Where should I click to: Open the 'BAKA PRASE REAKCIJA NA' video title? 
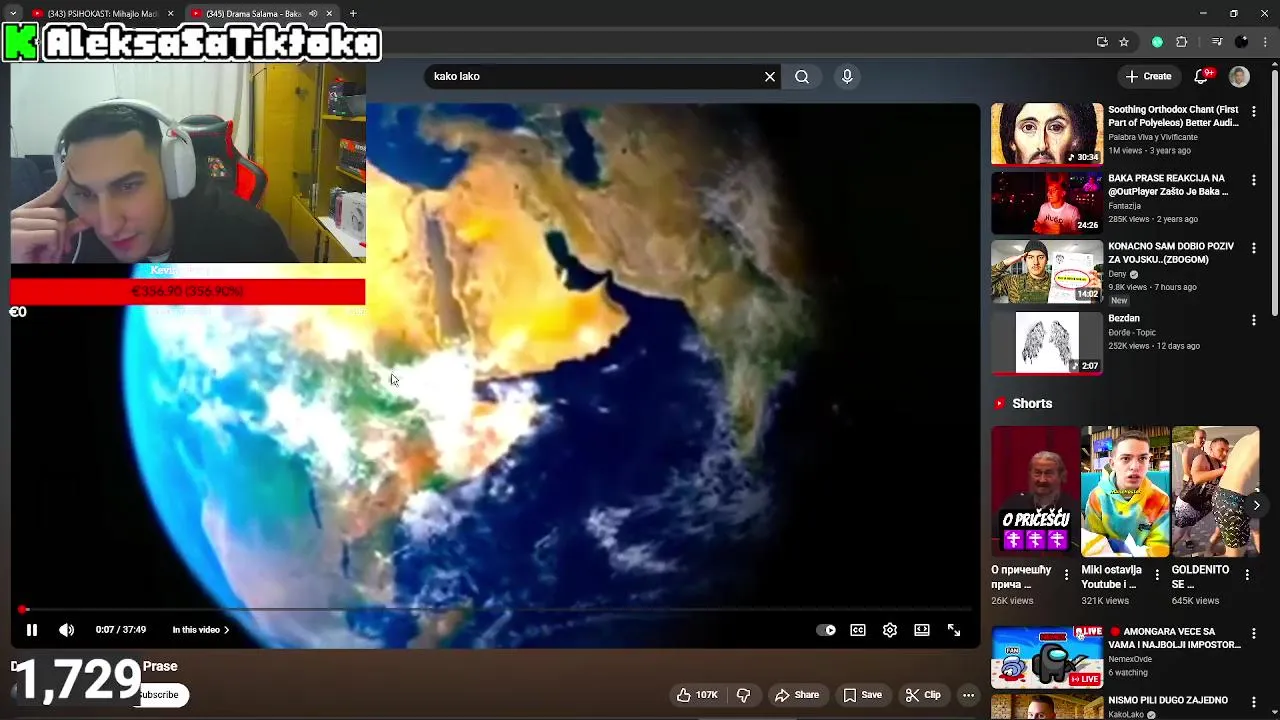(x=1168, y=185)
